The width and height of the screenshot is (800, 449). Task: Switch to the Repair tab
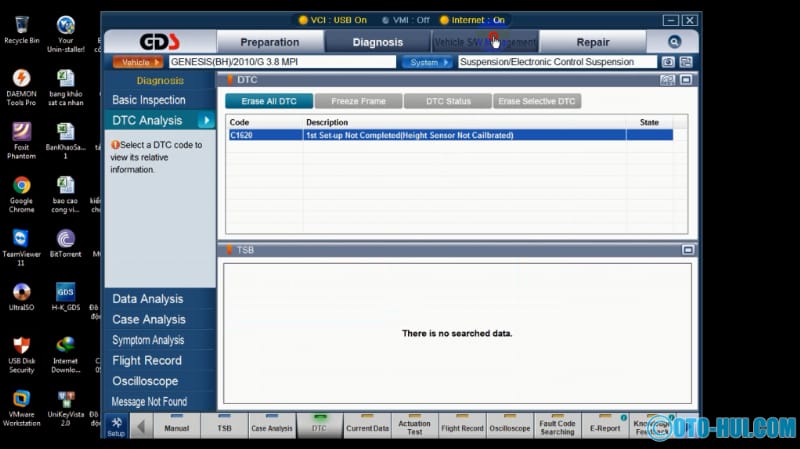coord(592,42)
